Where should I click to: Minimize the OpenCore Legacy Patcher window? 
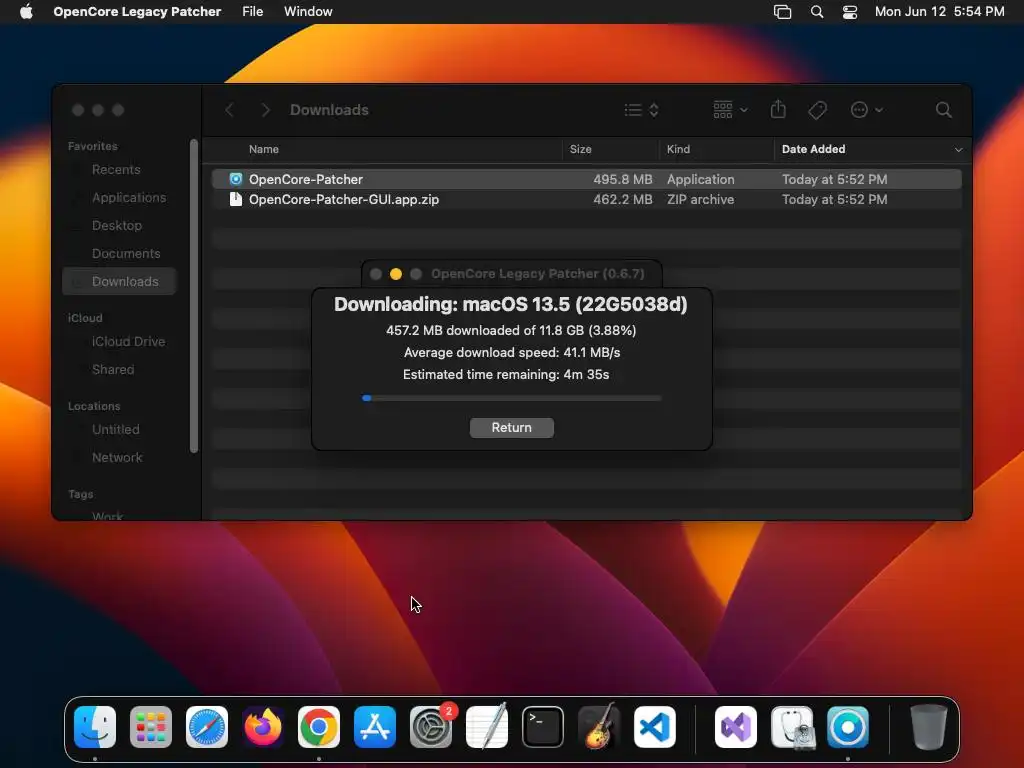pyautogui.click(x=396, y=274)
